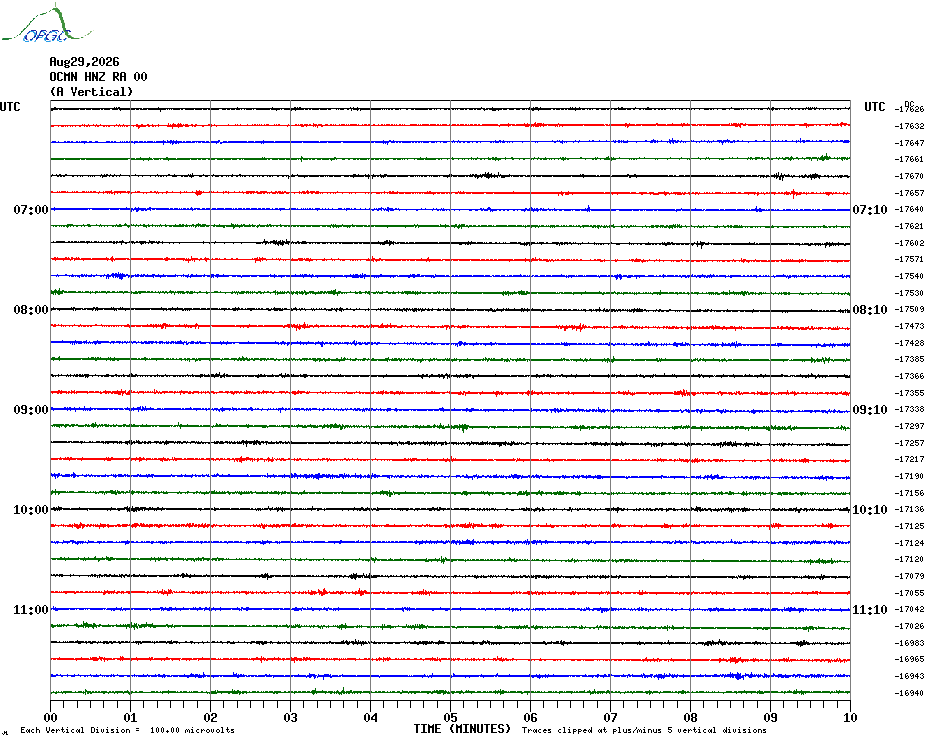The image size is (930, 744).
Task: Click the DC offset value -17055
Action: click(910, 593)
